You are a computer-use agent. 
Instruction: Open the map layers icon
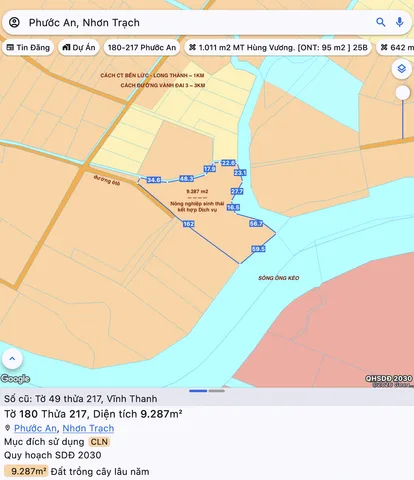[x=402, y=69]
